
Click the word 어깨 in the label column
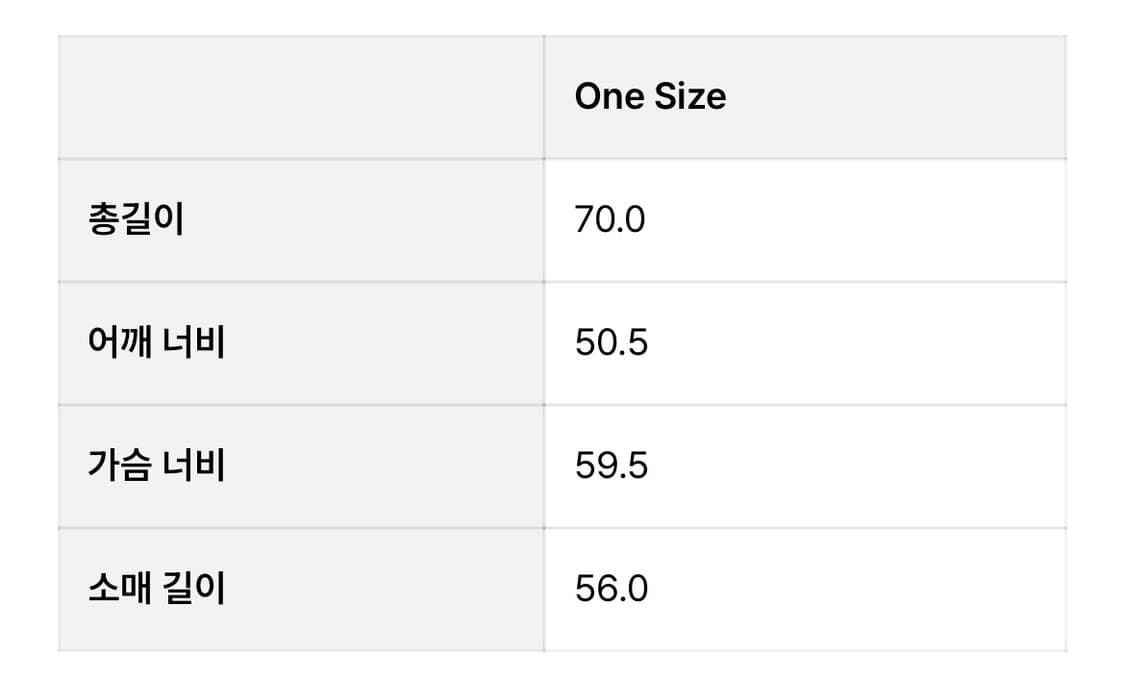[119, 343]
